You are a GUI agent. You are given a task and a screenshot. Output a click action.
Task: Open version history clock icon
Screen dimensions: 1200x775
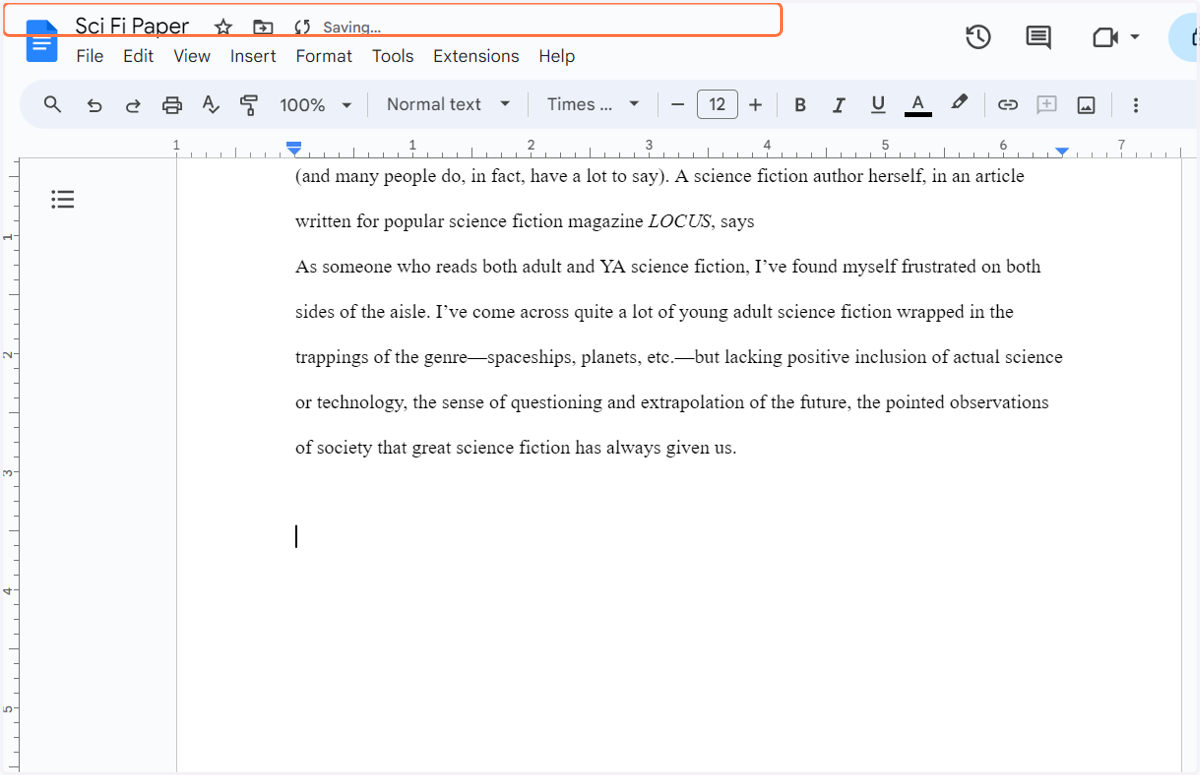[x=978, y=38]
